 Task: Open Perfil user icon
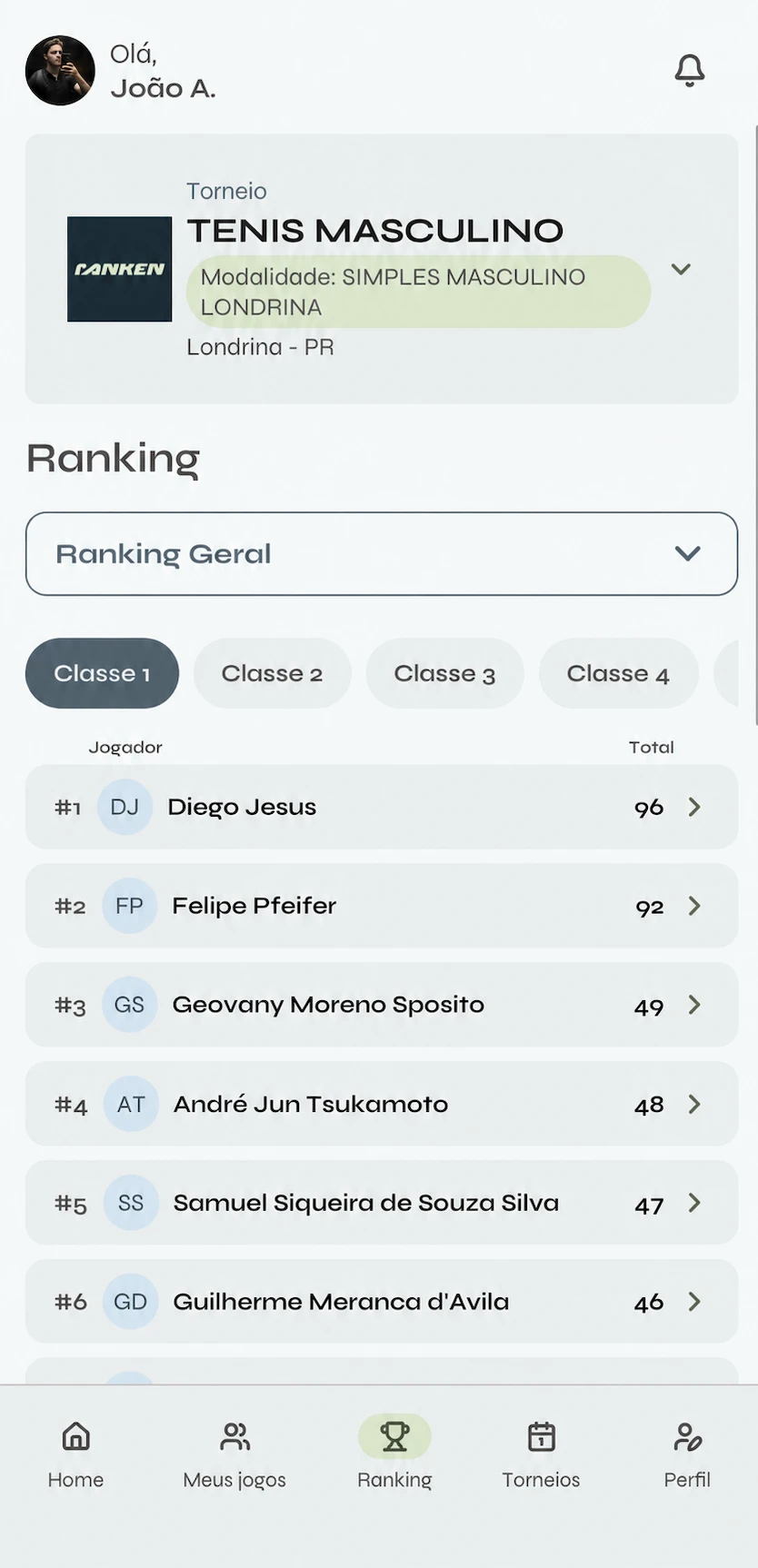click(x=687, y=1436)
